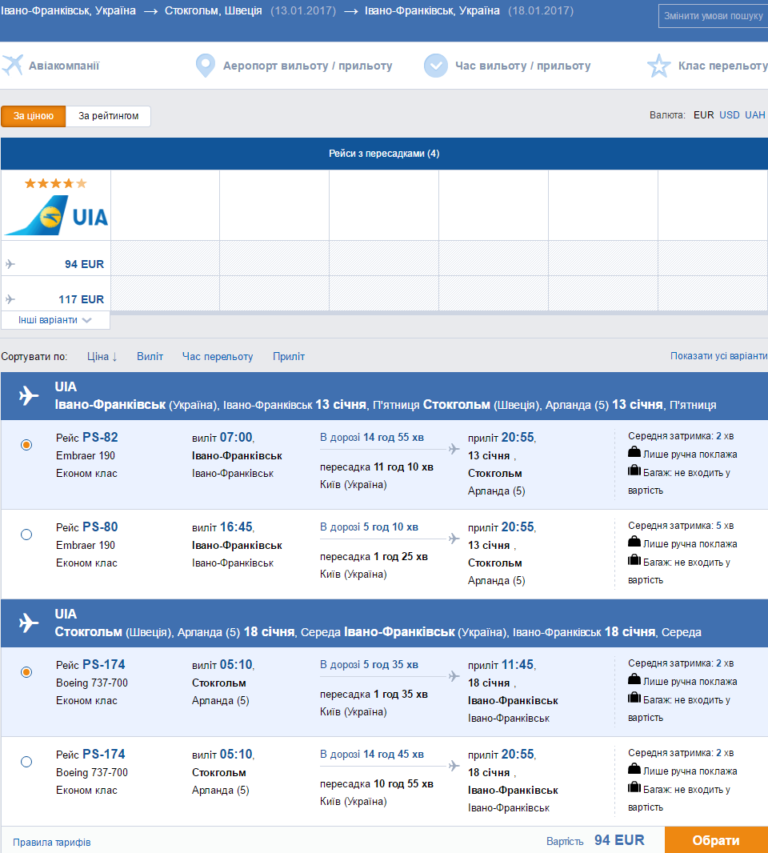Click the UIA airline logo
Image resolution: width=768 pixels, height=853 pixels.
[x=57, y=215]
